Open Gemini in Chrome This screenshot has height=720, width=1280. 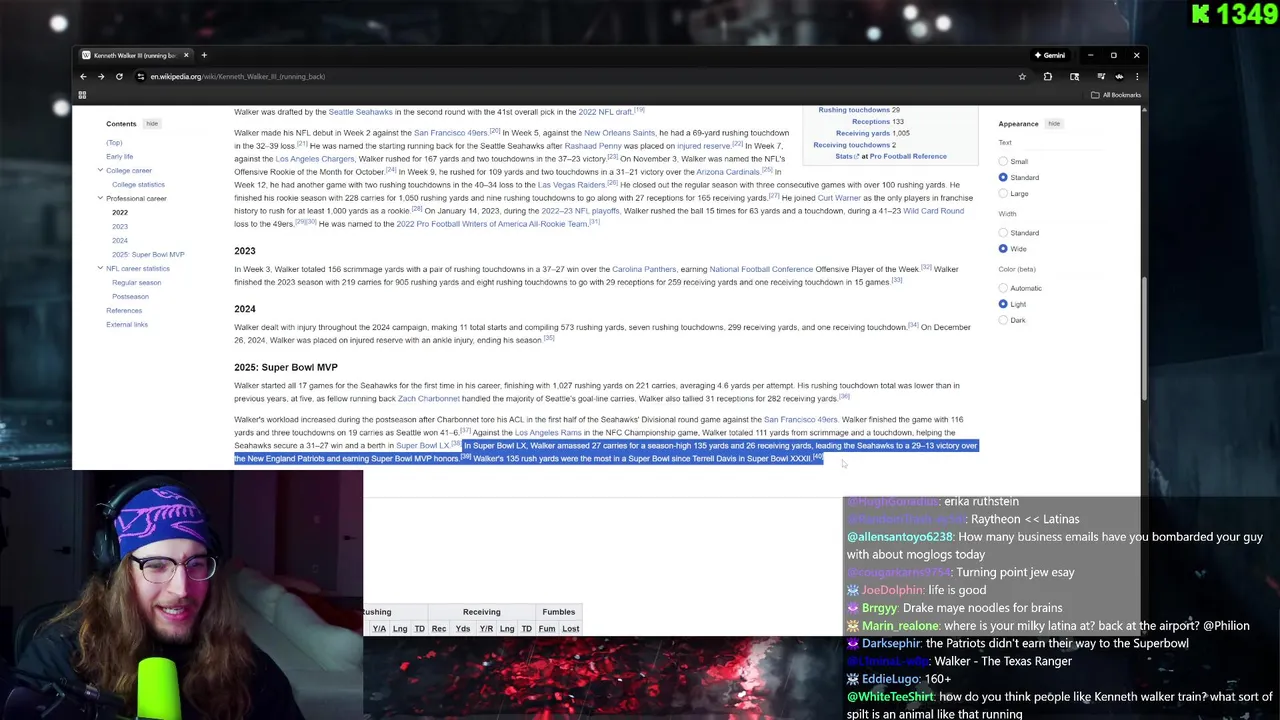[x=1050, y=55]
